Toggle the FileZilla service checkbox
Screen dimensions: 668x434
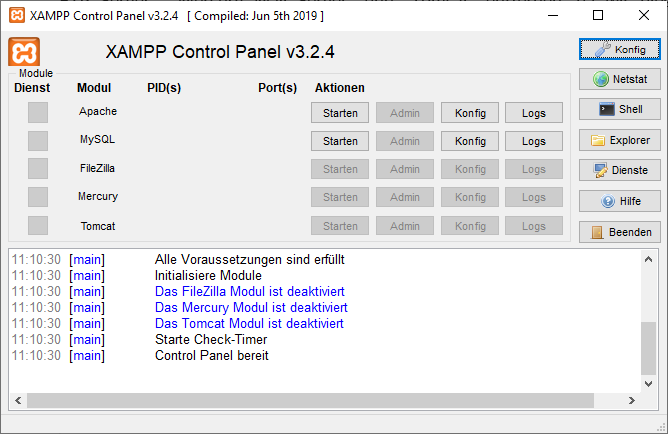[x=38, y=169]
